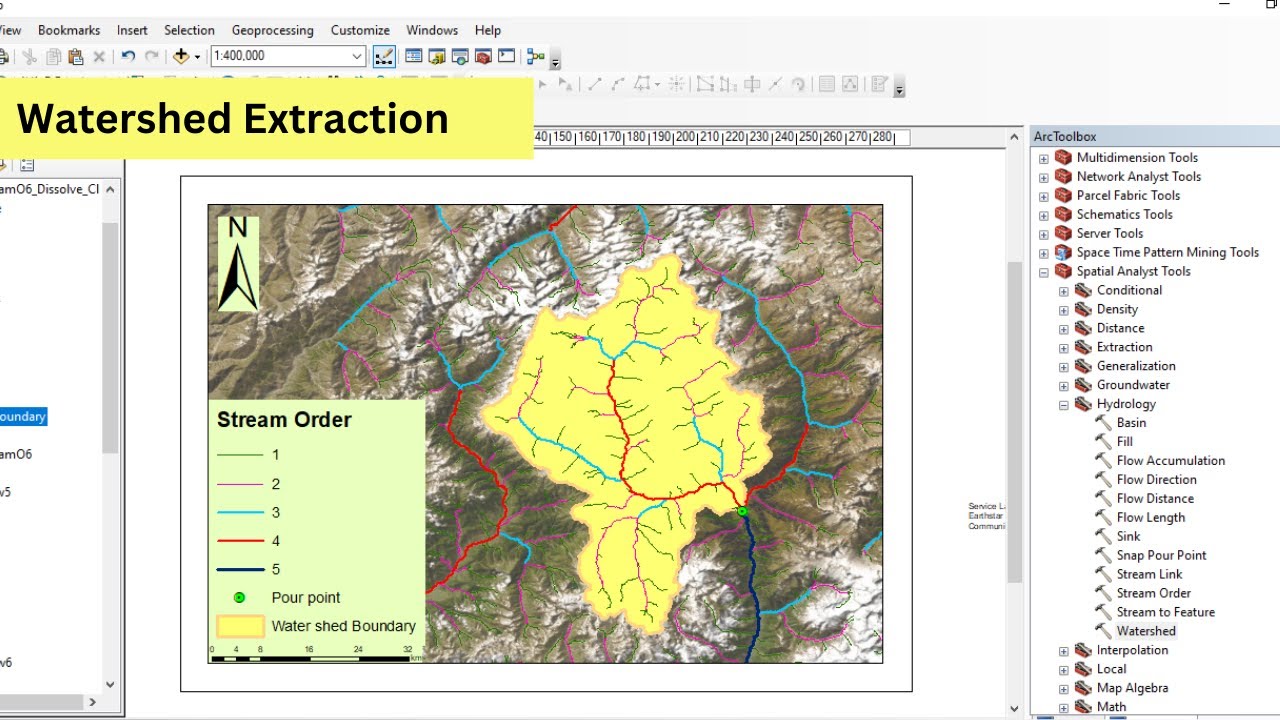Viewport: 1280px width, 720px height.
Task: Collapse the Spatial Analyst Tools toolbox
Action: (1043, 272)
